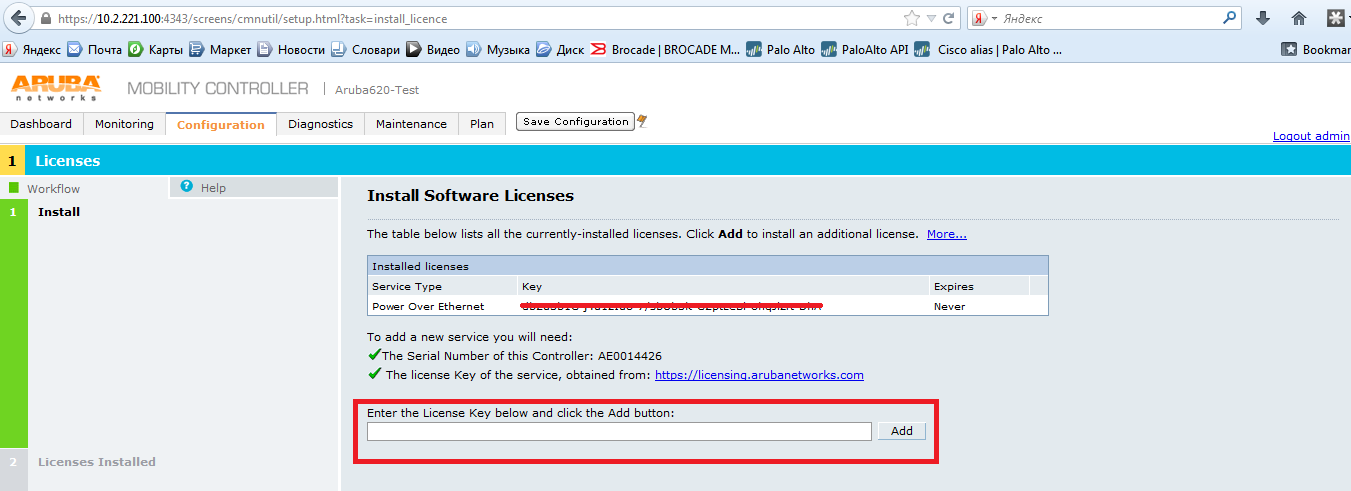Switch to the Dashboard tab
Screen dimensions: 1351x491
click(x=41, y=124)
